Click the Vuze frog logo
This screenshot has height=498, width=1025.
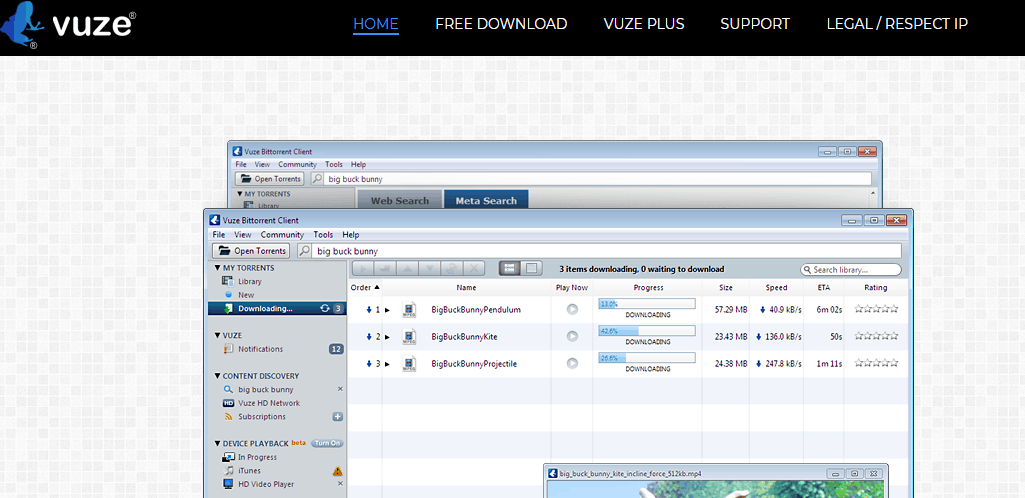click(22, 25)
